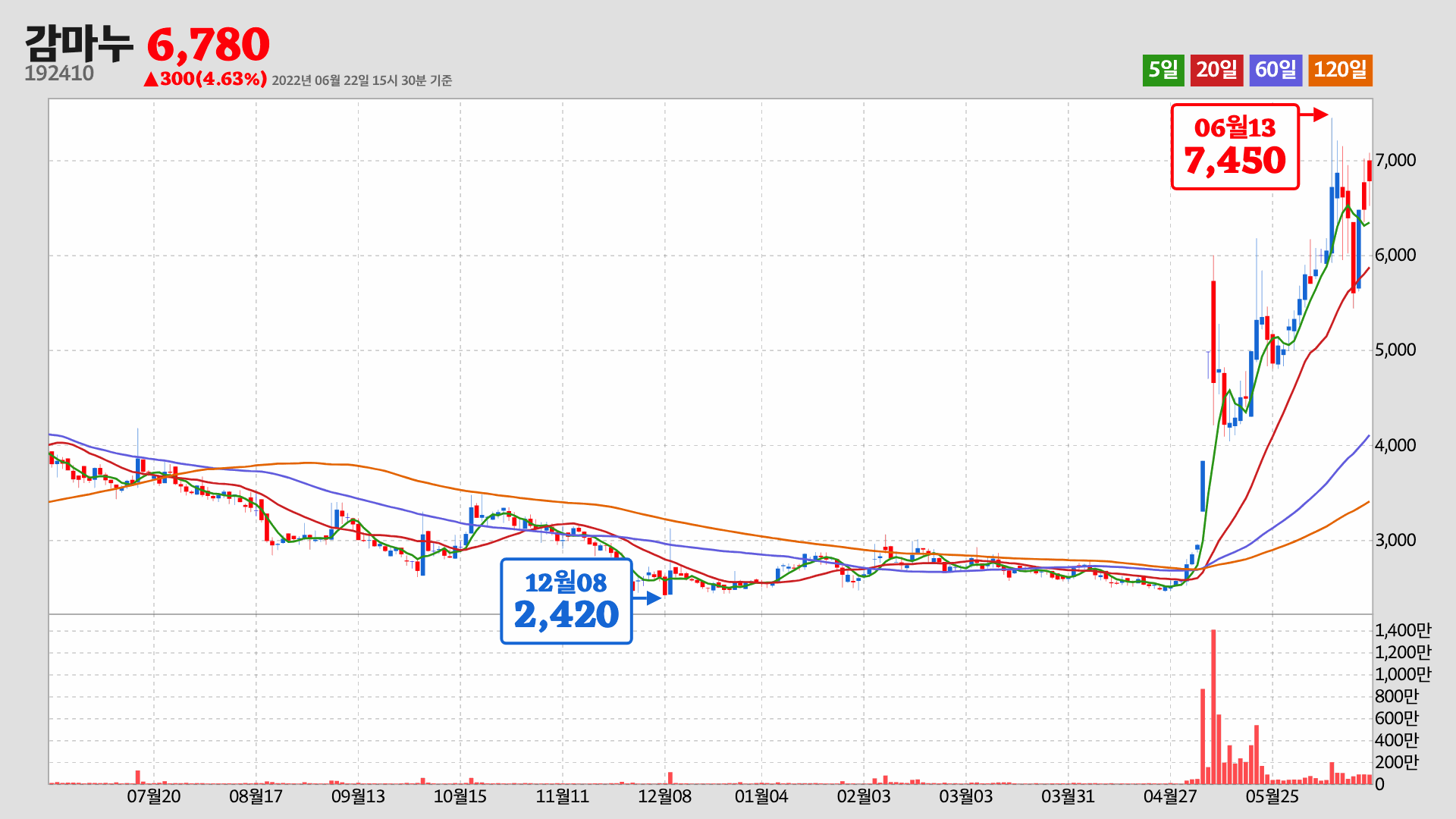
Task: Click the 7,000 price axis label
Action: tap(1395, 160)
